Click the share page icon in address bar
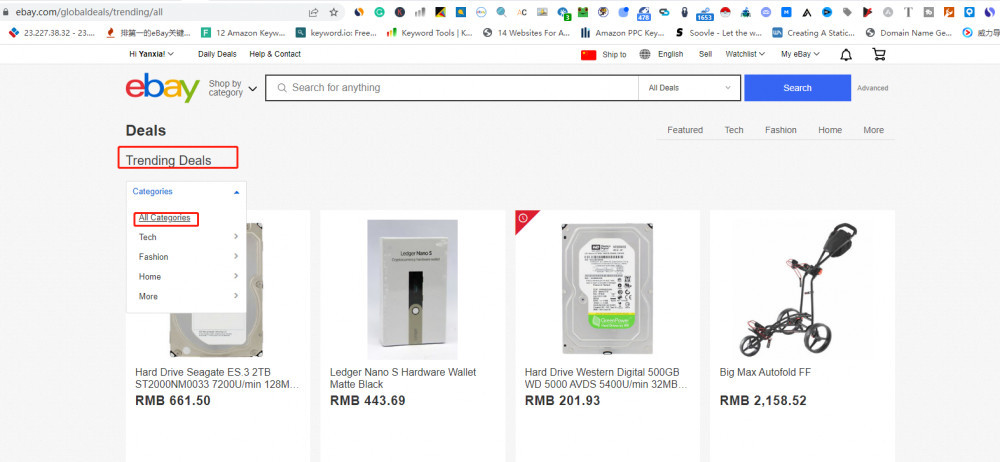 click(313, 11)
